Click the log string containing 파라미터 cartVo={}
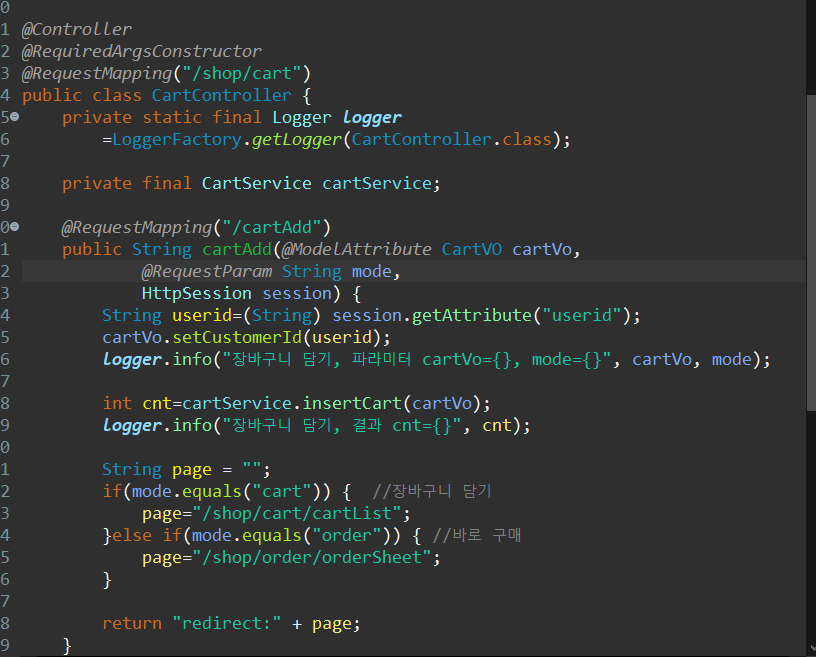816x657 pixels. tap(417, 360)
